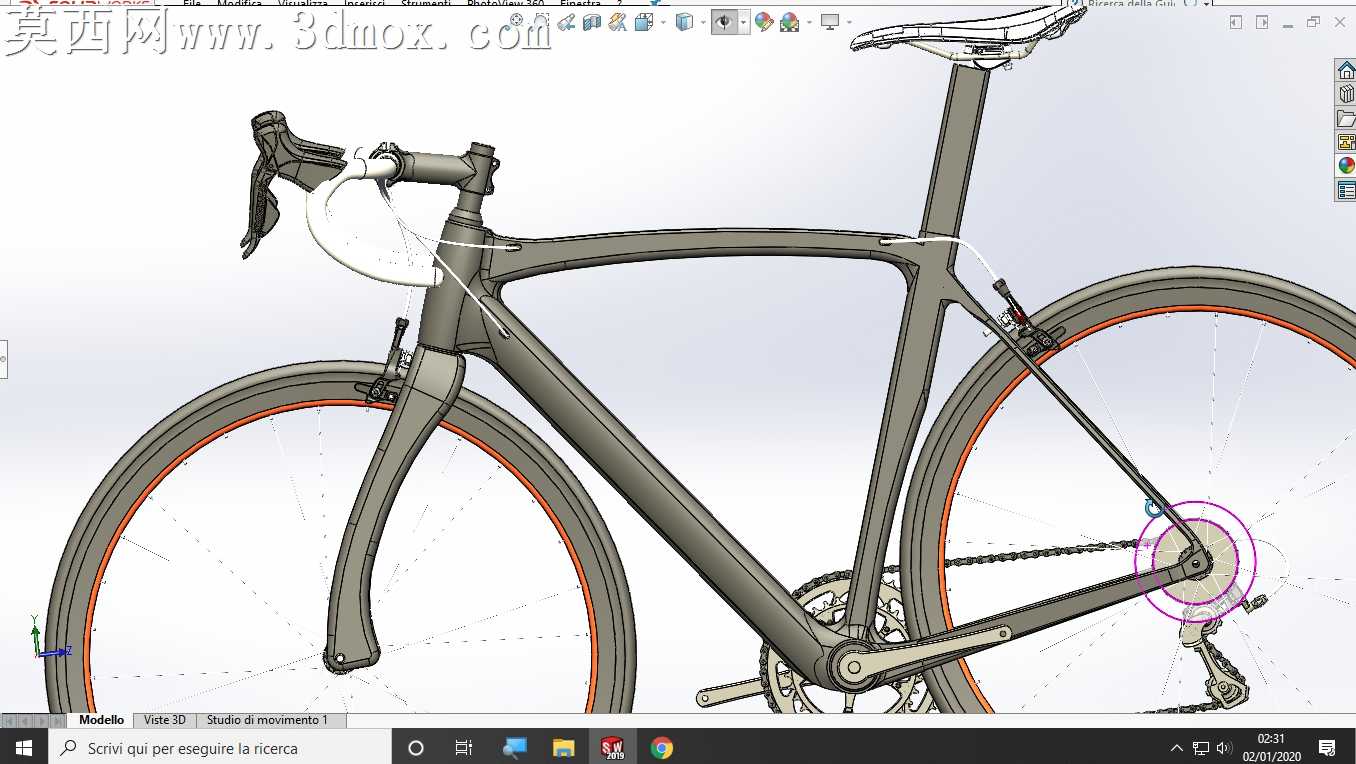The image size is (1356, 764).
Task: Open the Studio di movimento 1 tab
Action: pyautogui.click(x=270, y=720)
